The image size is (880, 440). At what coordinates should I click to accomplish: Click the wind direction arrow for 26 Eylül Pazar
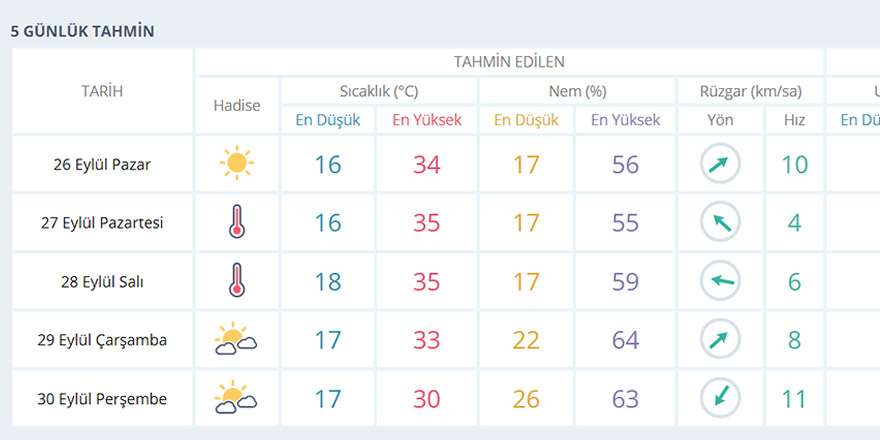720,163
